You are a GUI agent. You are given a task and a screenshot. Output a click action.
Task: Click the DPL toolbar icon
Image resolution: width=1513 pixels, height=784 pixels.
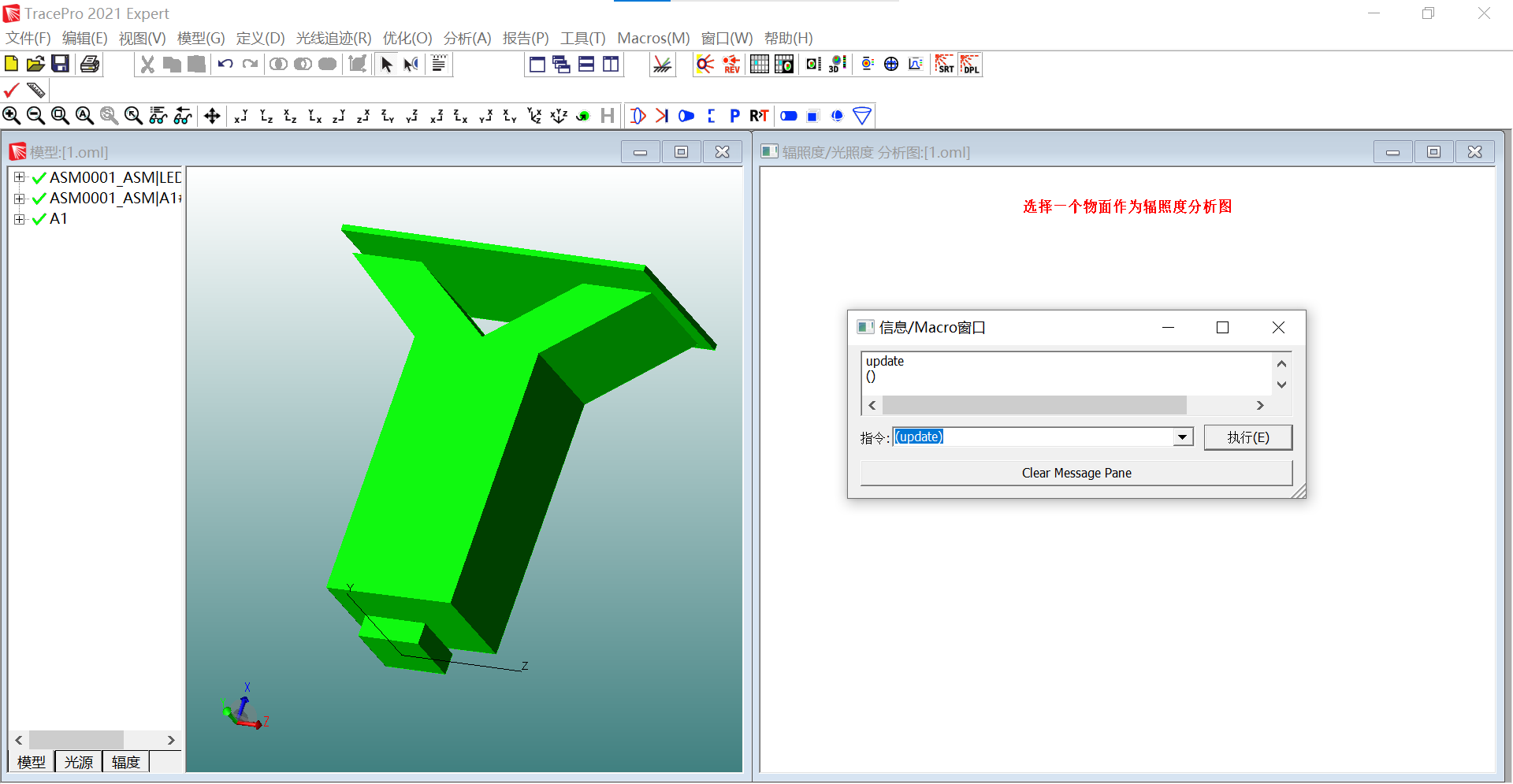pos(970,64)
